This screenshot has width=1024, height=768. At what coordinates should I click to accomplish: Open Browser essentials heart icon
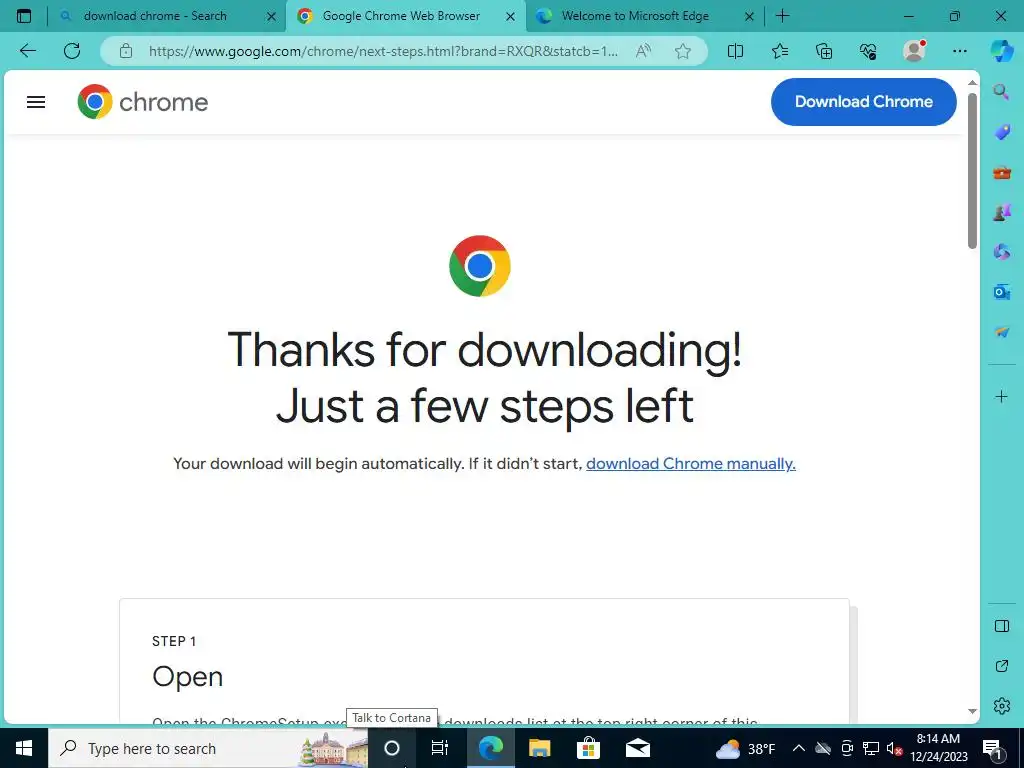pyautogui.click(x=868, y=51)
